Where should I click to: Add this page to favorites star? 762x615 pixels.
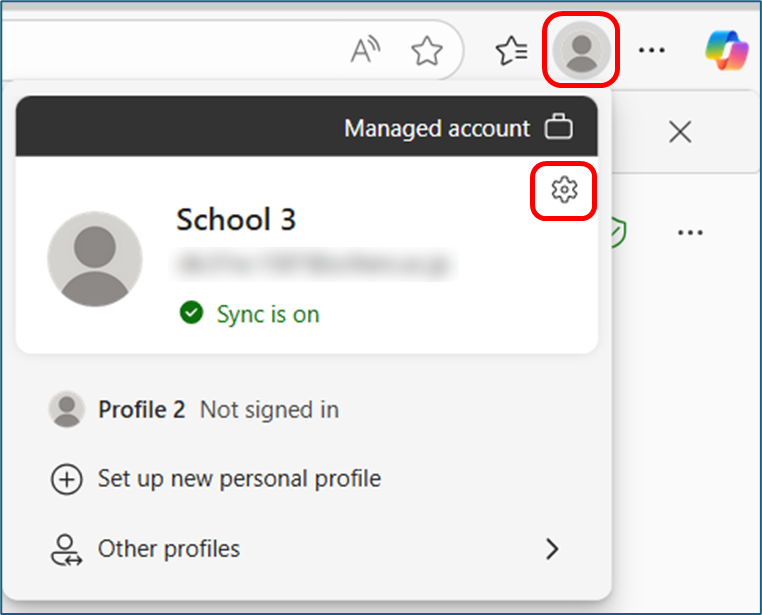[427, 51]
